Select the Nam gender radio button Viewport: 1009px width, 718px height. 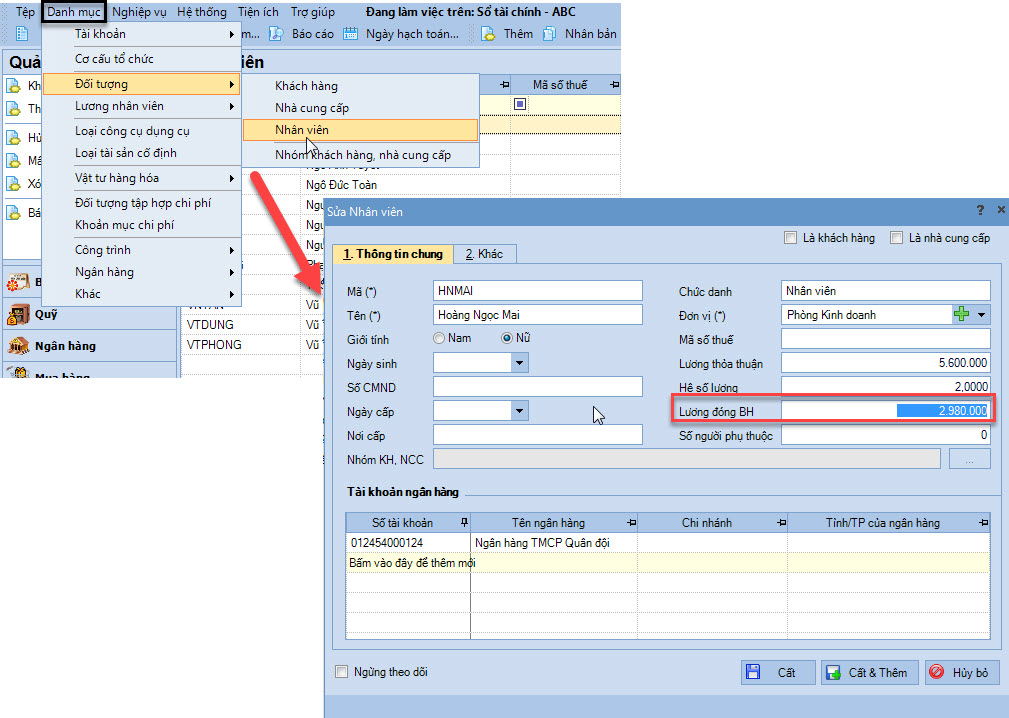pos(439,338)
